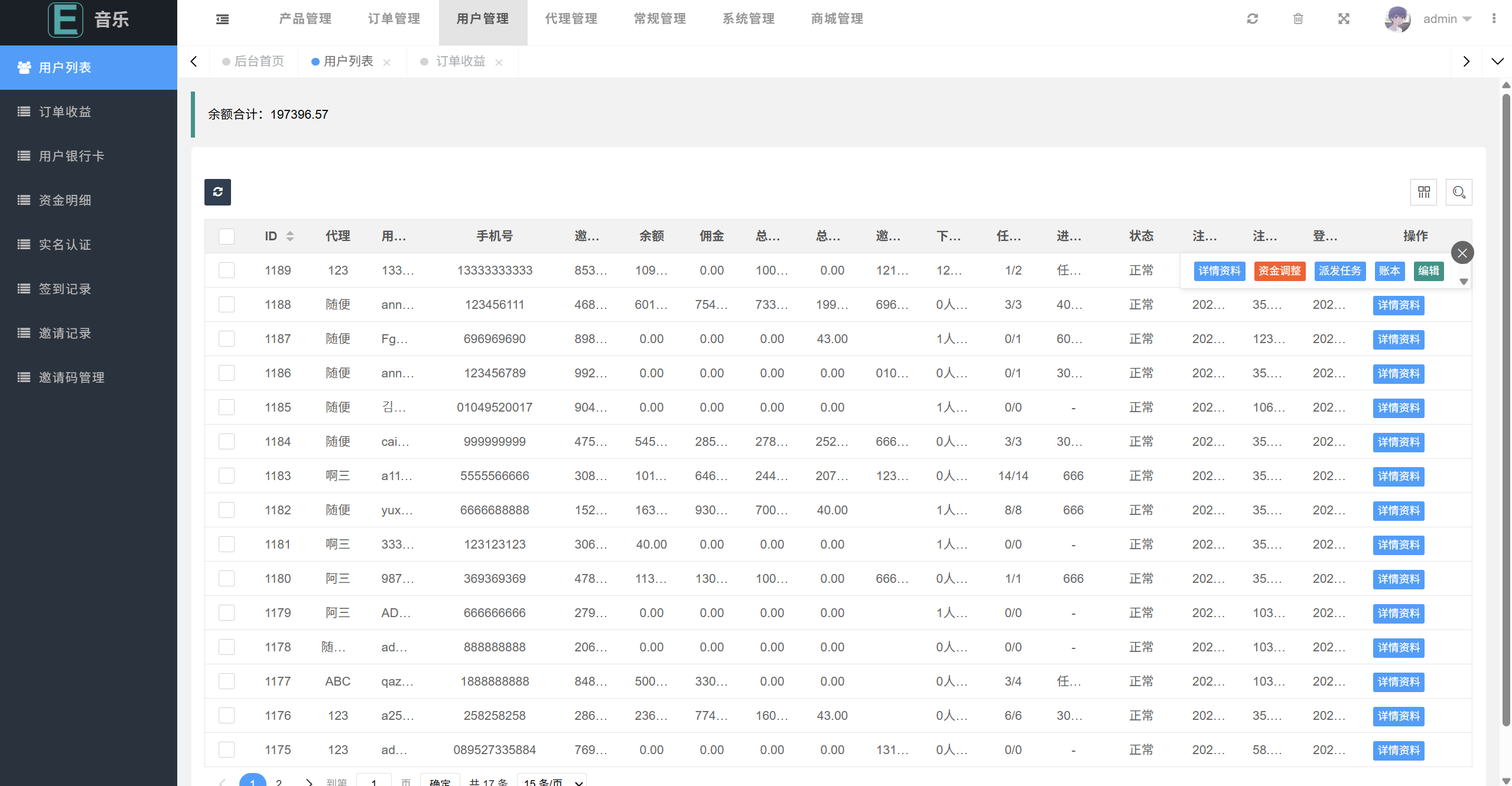Image resolution: width=1512 pixels, height=786 pixels.
Task: Expand the action popup's down arrow
Action: (1464, 282)
